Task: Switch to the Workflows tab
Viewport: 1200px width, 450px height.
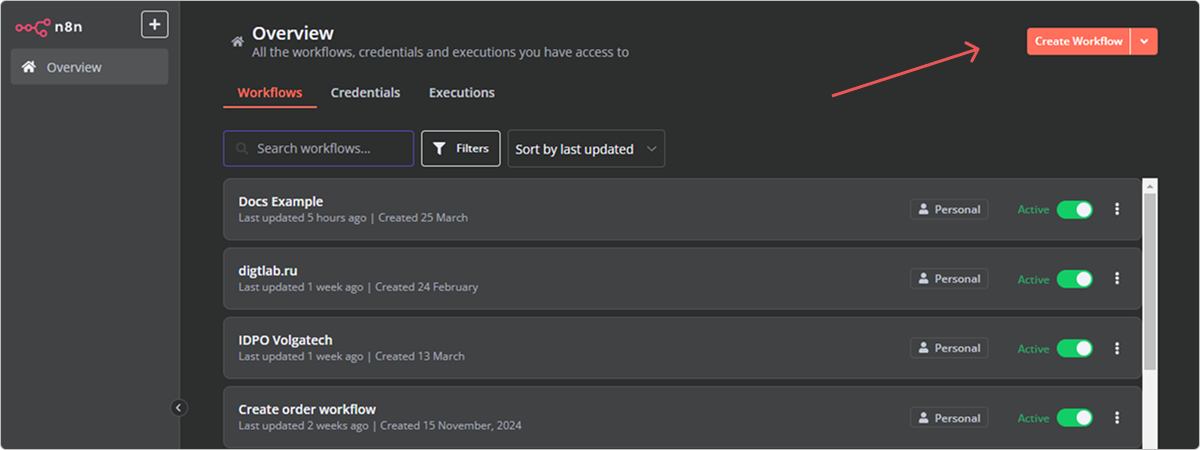Action: pos(269,93)
